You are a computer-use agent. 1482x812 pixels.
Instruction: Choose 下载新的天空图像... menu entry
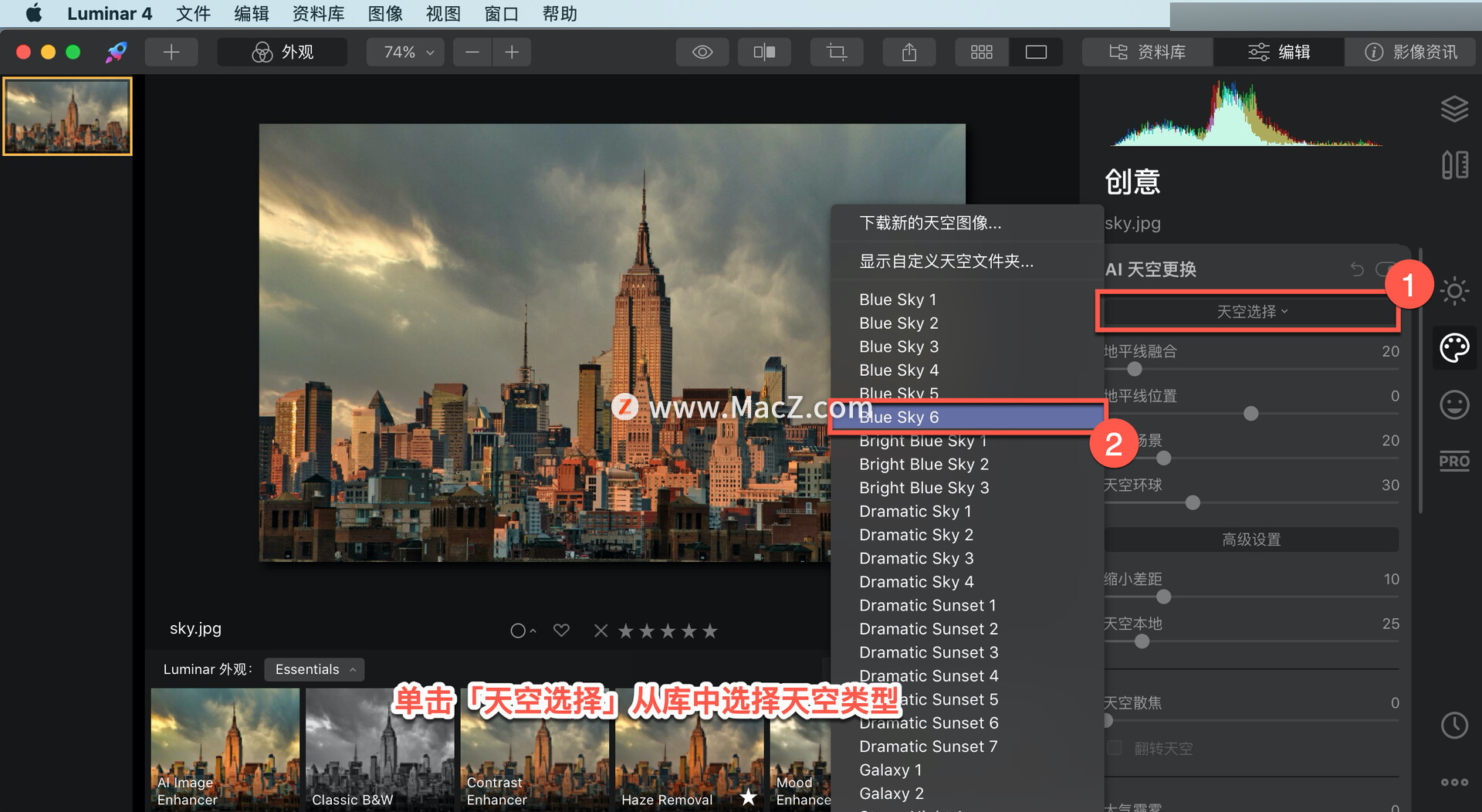tap(967, 223)
